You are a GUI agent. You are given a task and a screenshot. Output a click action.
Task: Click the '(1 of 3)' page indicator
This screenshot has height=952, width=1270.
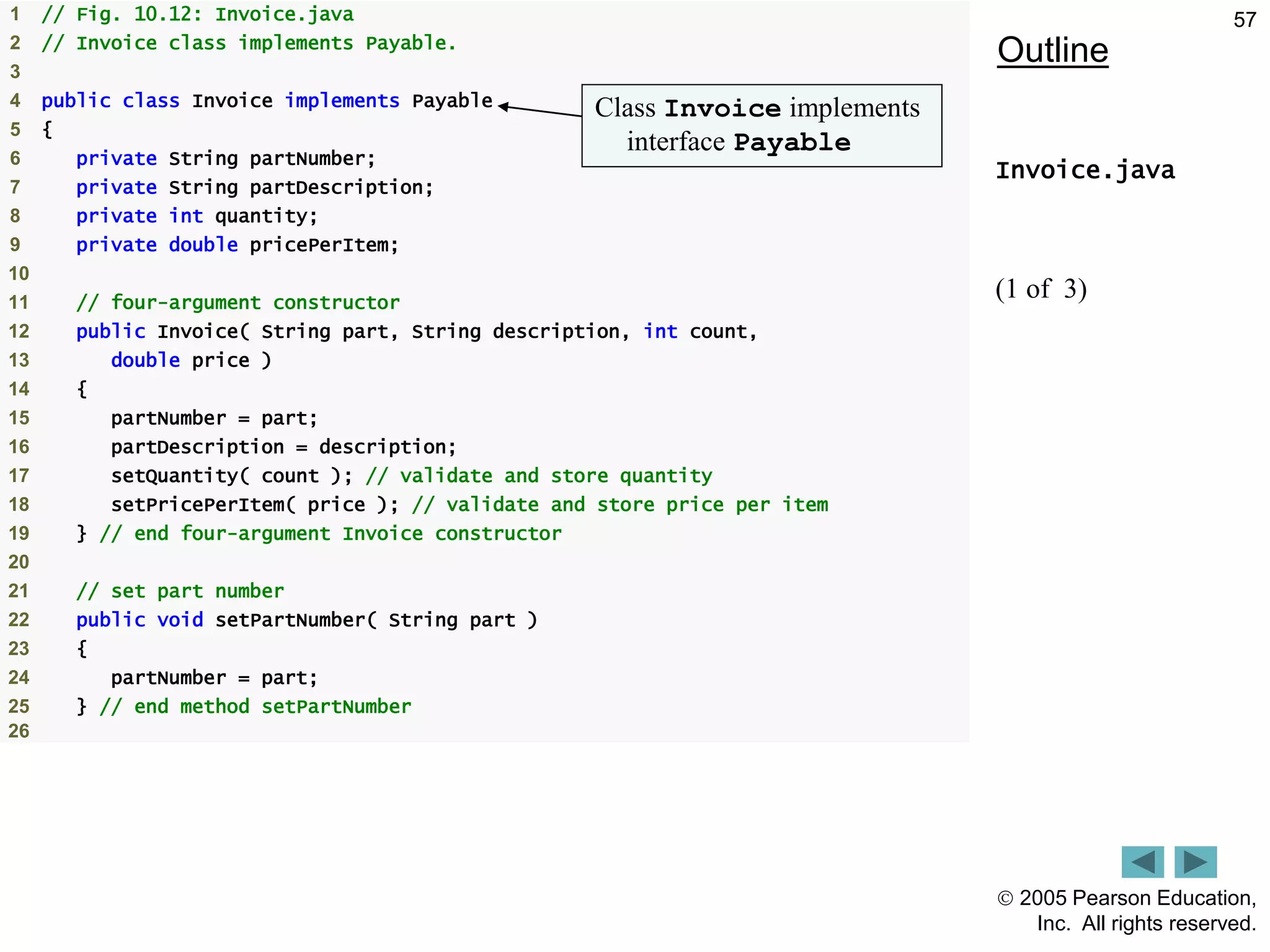point(1041,289)
